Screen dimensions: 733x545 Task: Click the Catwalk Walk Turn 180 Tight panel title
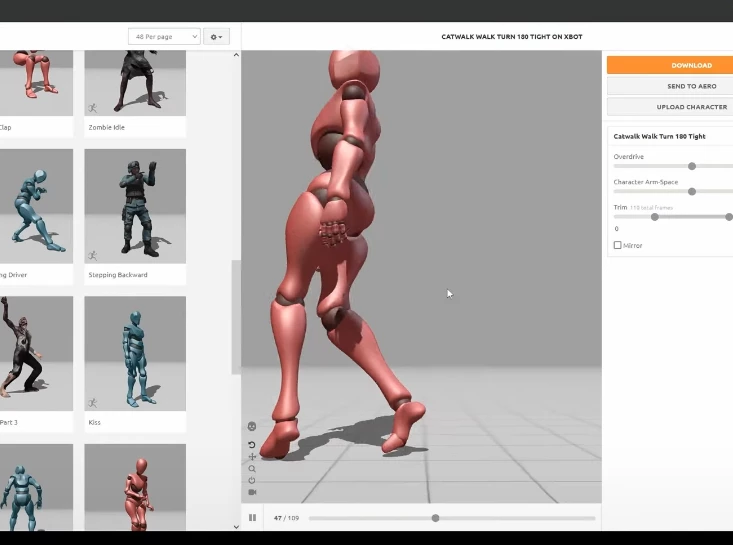click(x=659, y=136)
